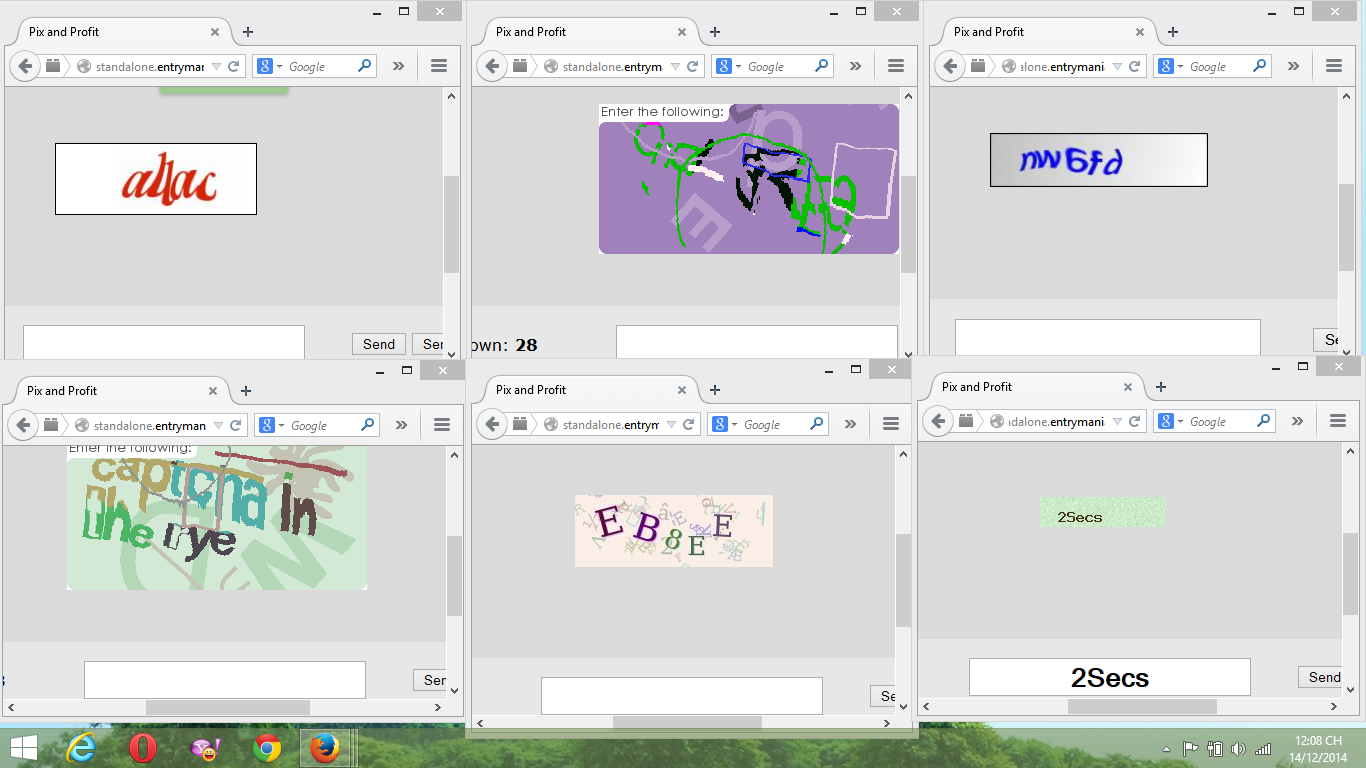Click the answer field under 'captcha in the rye'
This screenshot has width=1366, height=768.
tap(225, 680)
